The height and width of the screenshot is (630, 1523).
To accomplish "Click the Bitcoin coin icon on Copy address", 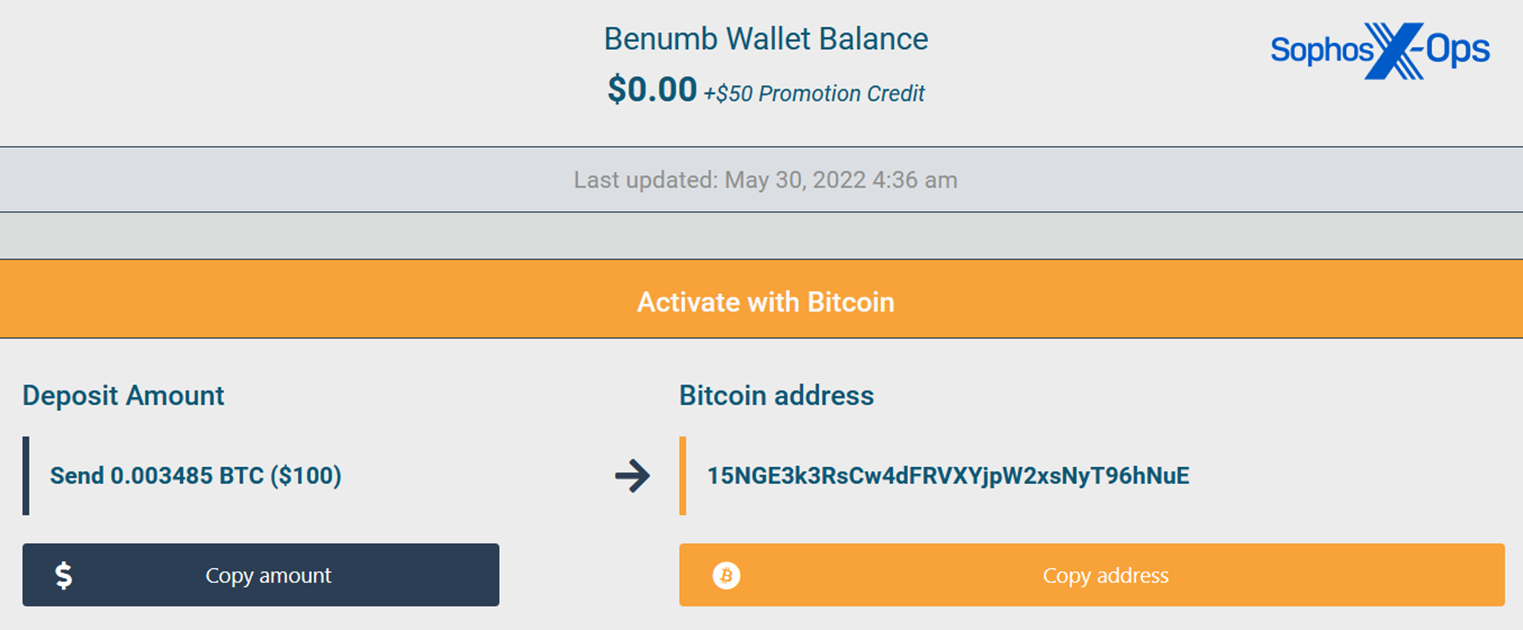I will click(x=726, y=575).
